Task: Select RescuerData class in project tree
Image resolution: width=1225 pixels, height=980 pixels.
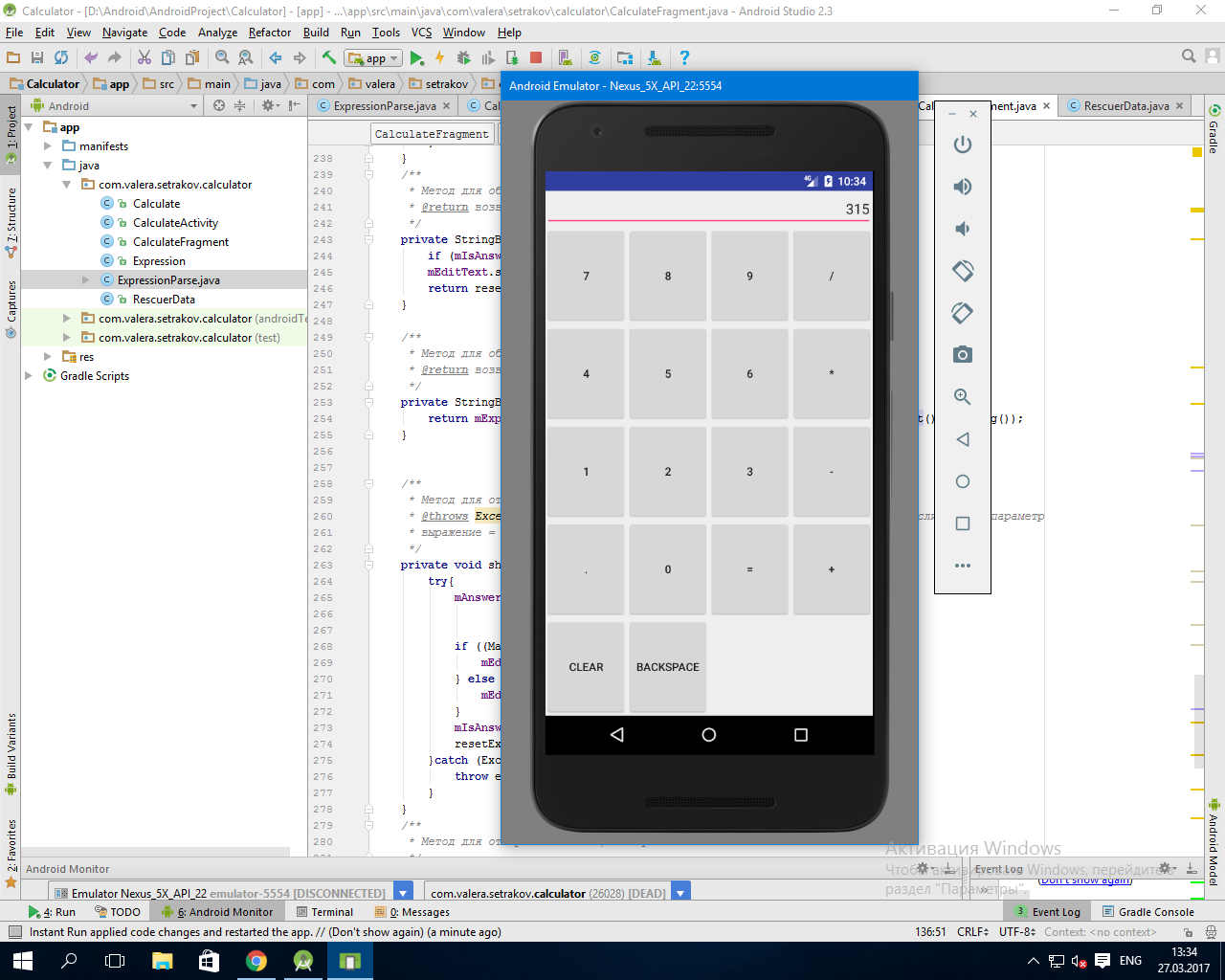Action: pyautogui.click(x=164, y=300)
